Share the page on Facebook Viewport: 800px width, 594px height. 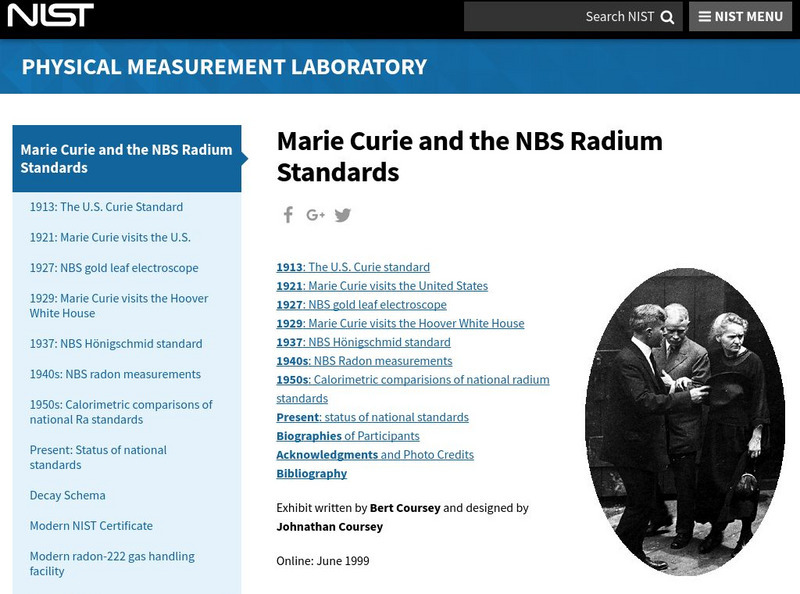[287, 214]
